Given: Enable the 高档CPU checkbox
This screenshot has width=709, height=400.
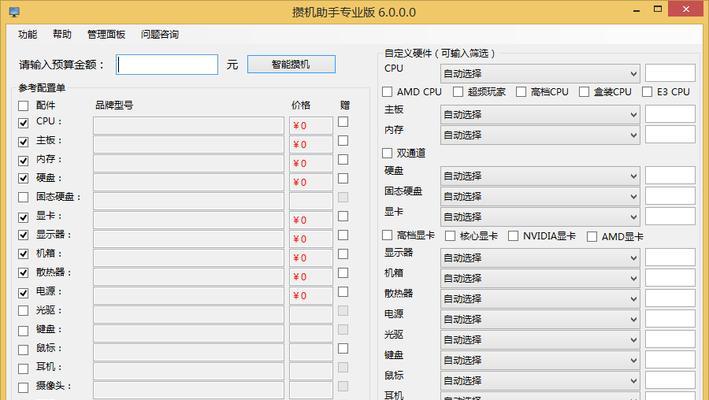Looking at the screenshot, I should coord(521,92).
